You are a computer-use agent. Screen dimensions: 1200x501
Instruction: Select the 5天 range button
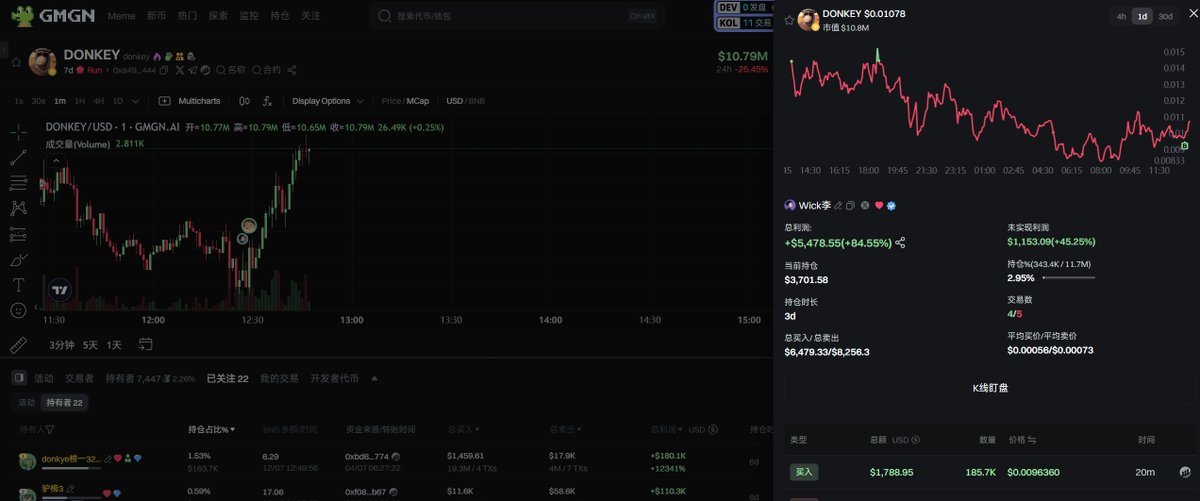[x=90, y=344]
